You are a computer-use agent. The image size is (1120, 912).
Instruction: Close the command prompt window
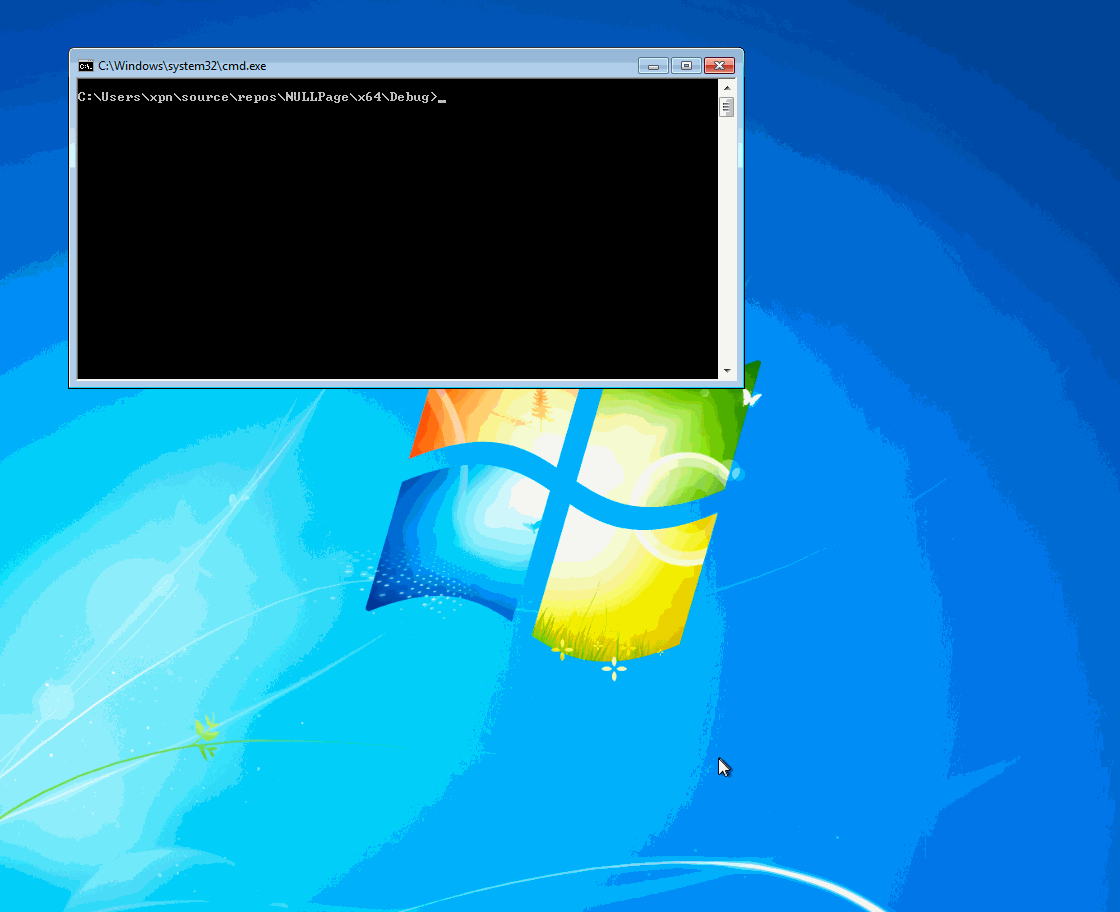pos(719,66)
